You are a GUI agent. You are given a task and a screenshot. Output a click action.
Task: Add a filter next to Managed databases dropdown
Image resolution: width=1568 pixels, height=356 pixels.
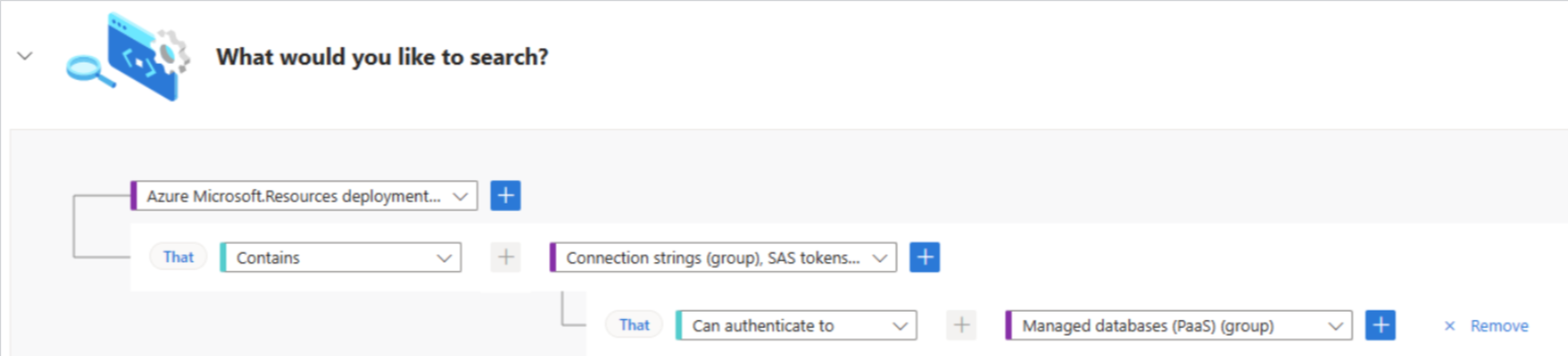pos(1380,326)
